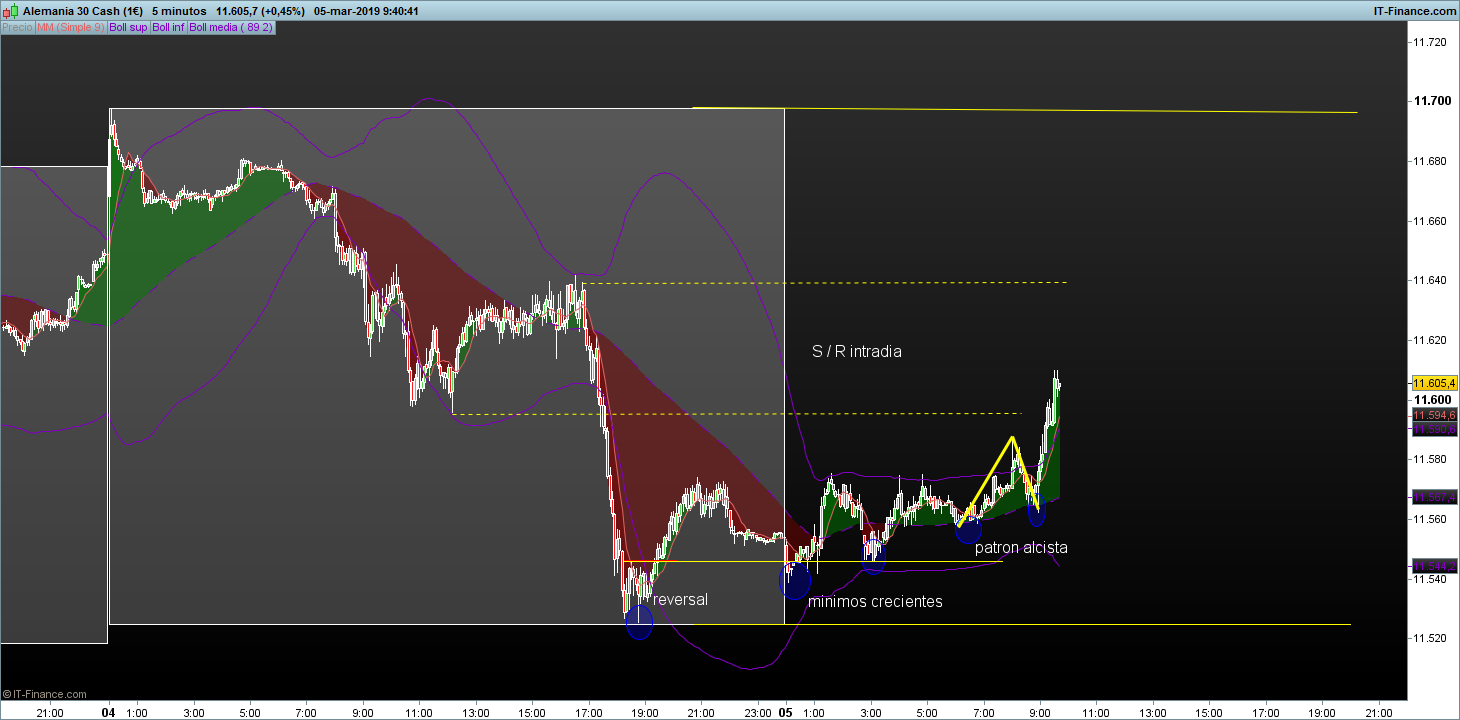Viewport: 1460px width, 720px height.
Task: Select the 11.567,4 price tag on the axis
Action: point(1434,497)
